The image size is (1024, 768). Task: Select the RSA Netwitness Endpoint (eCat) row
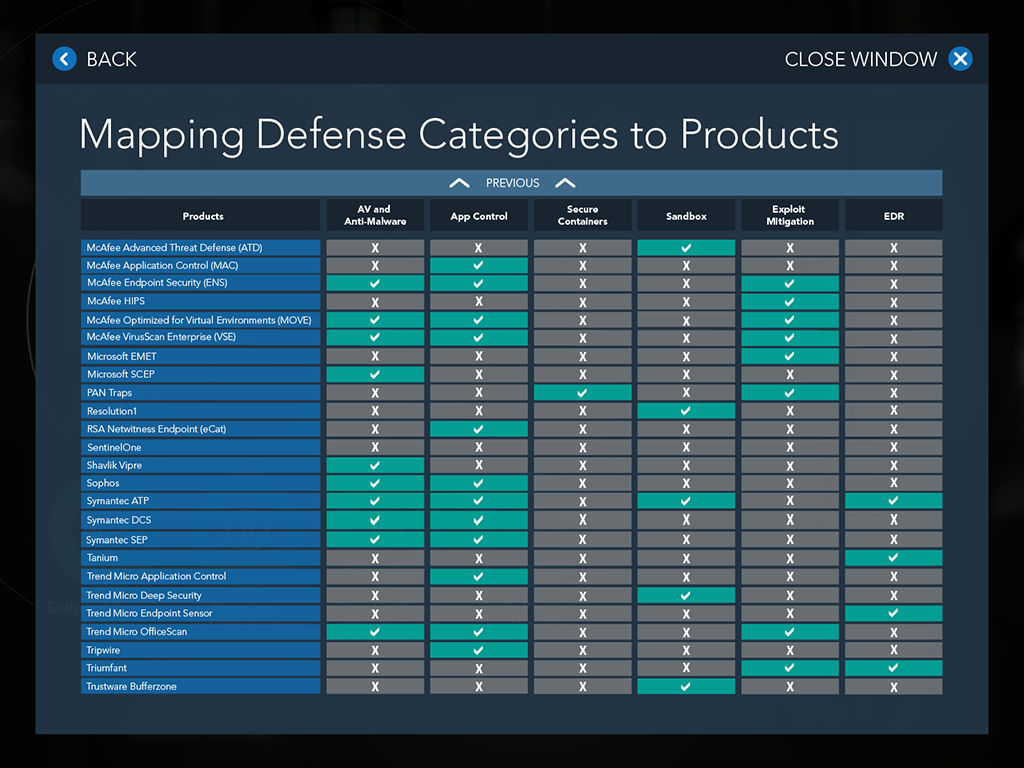(200, 429)
